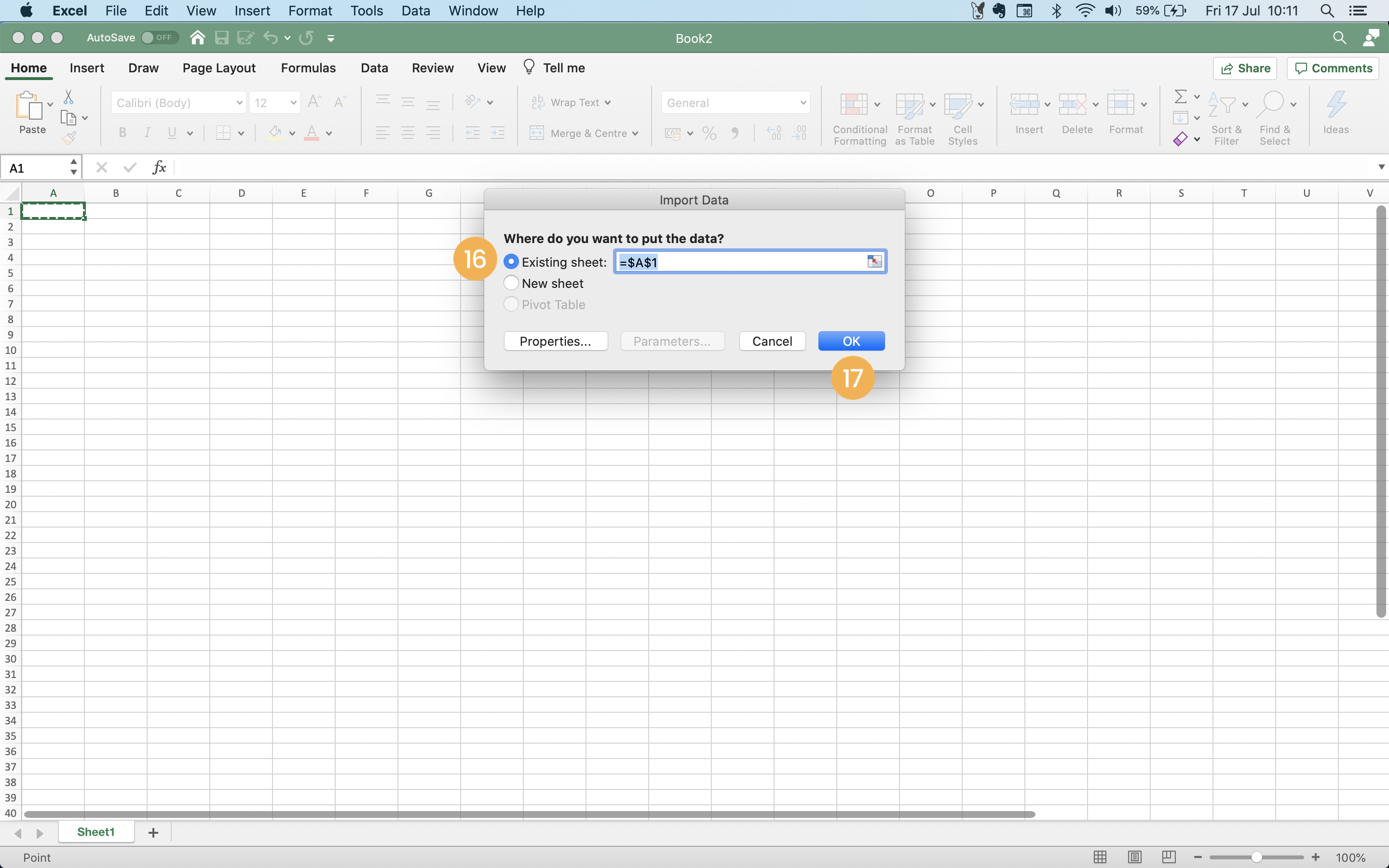The width and height of the screenshot is (1389, 868).
Task: Click the Properties... button
Action: 556,341
